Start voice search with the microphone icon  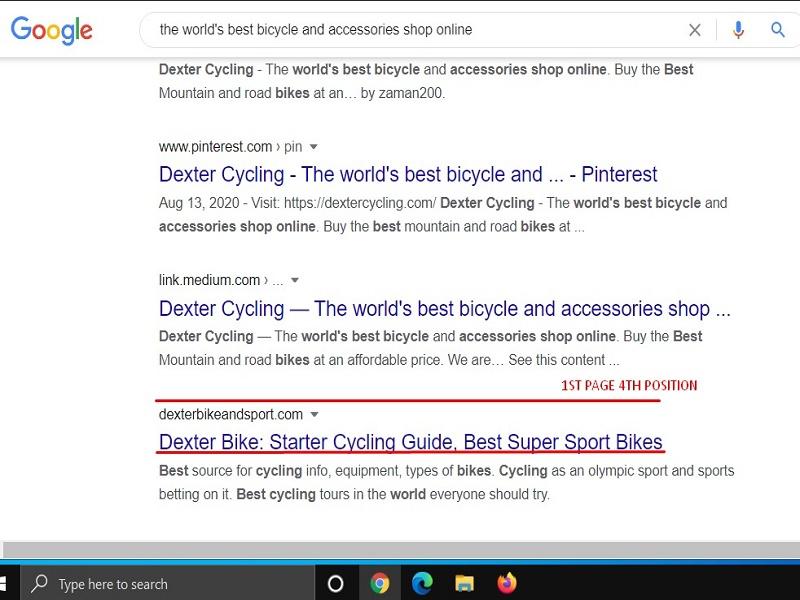[x=738, y=31]
